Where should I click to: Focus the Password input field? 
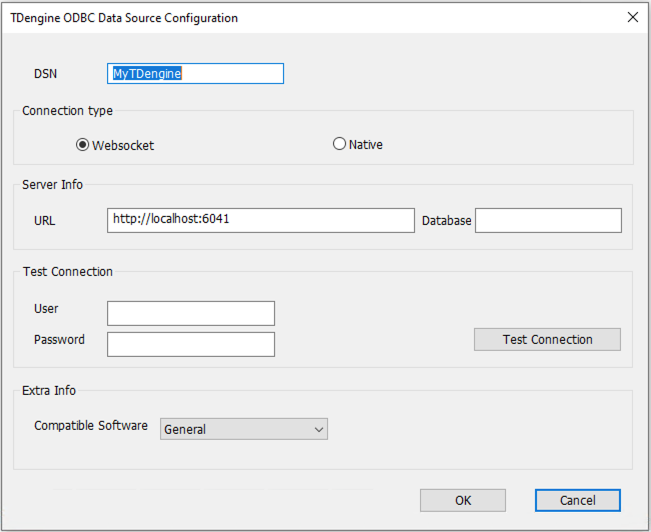(190, 344)
